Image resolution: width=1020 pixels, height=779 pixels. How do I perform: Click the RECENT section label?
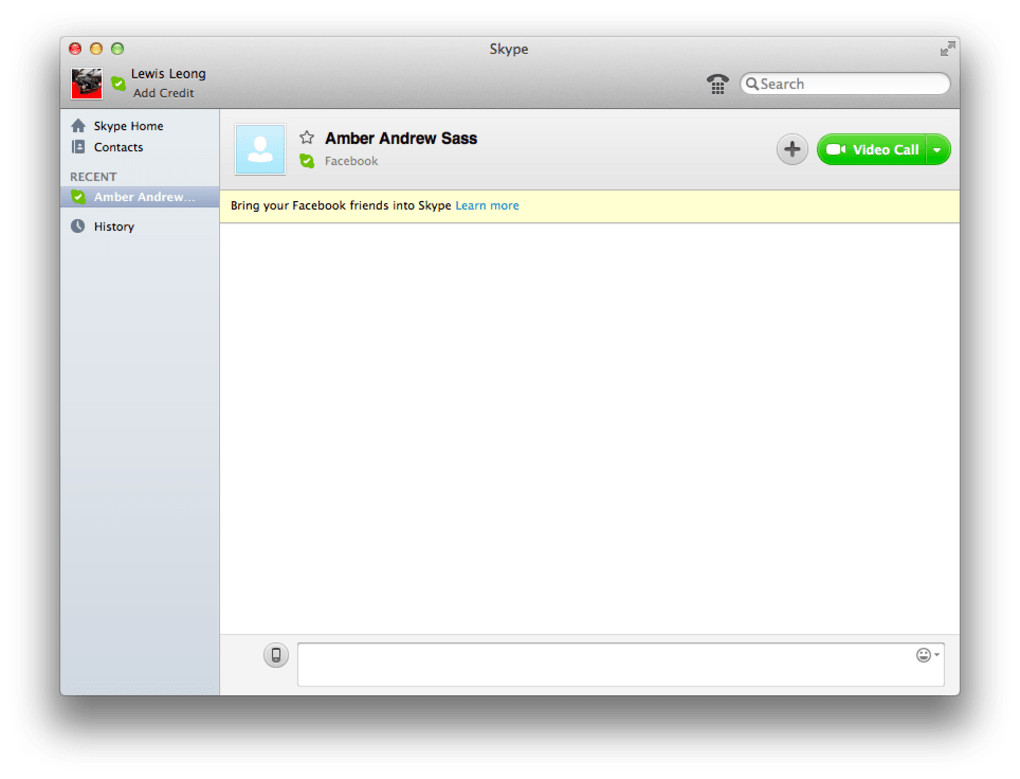tap(94, 177)
